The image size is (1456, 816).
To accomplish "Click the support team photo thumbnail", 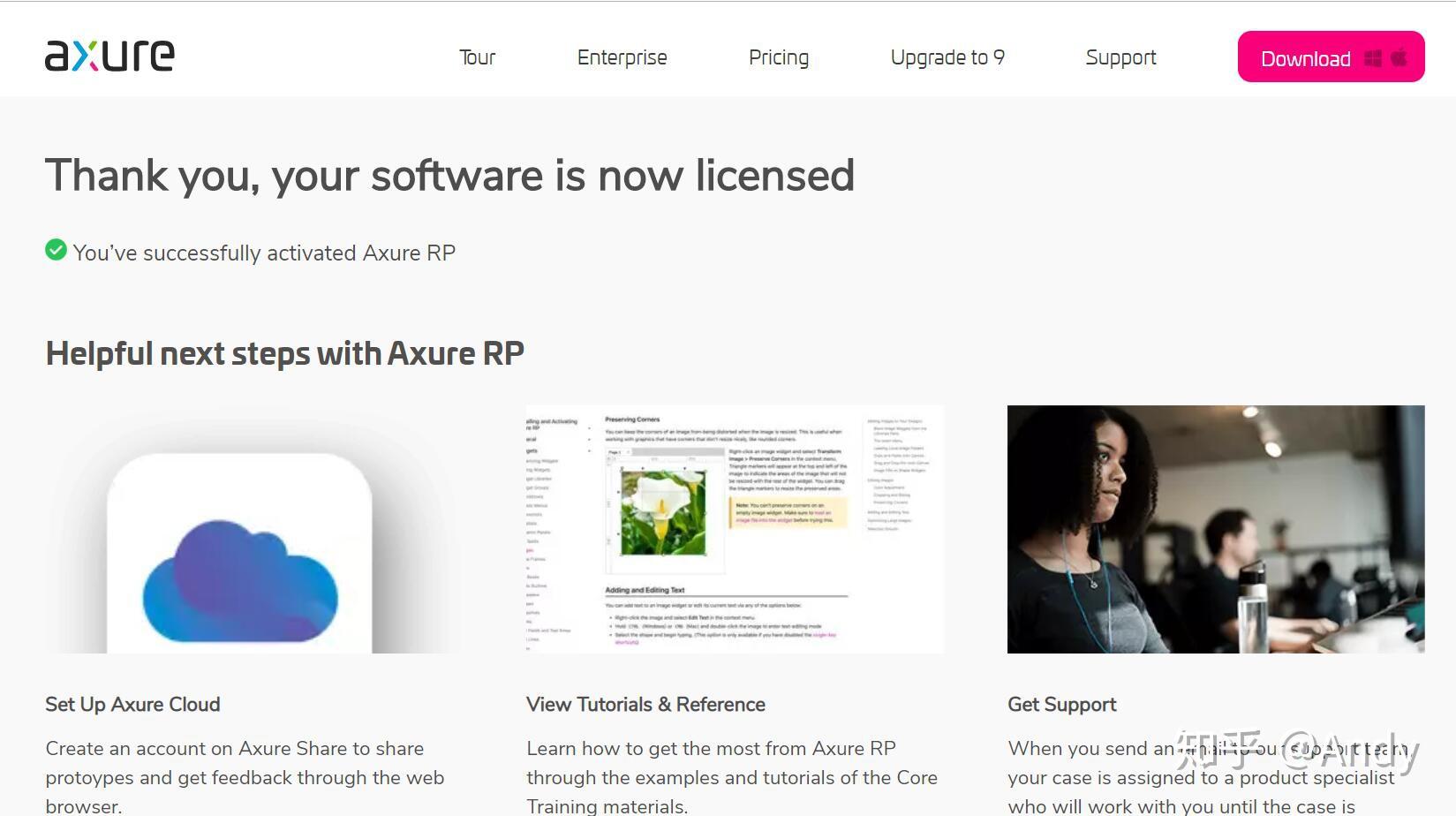I will tap(1215, 528).
